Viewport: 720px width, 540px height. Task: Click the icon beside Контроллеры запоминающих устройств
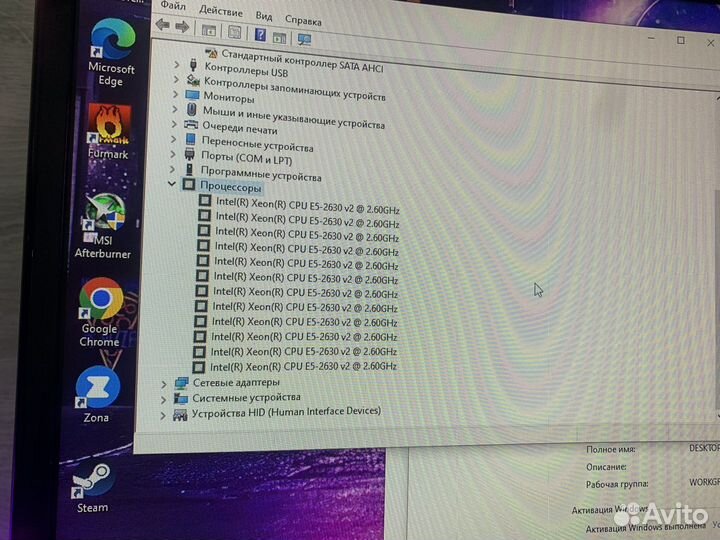point(193,80)
